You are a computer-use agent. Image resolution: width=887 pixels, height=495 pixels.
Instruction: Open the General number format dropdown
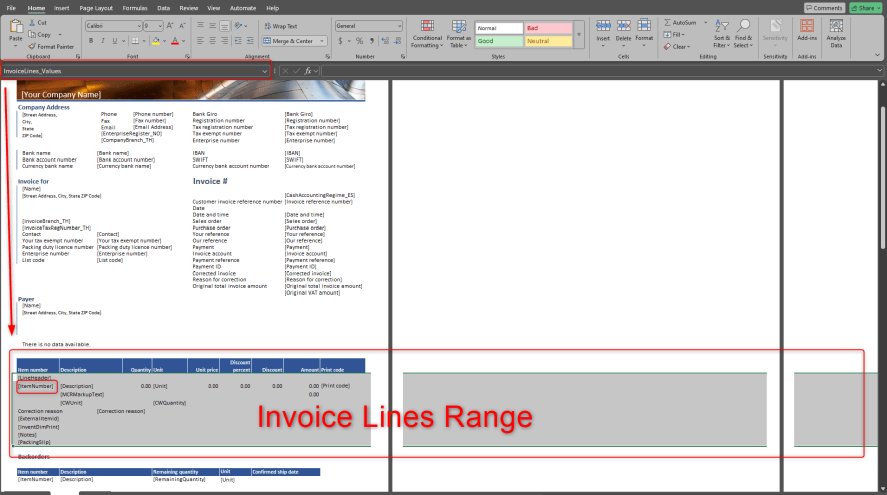(369, 25)
